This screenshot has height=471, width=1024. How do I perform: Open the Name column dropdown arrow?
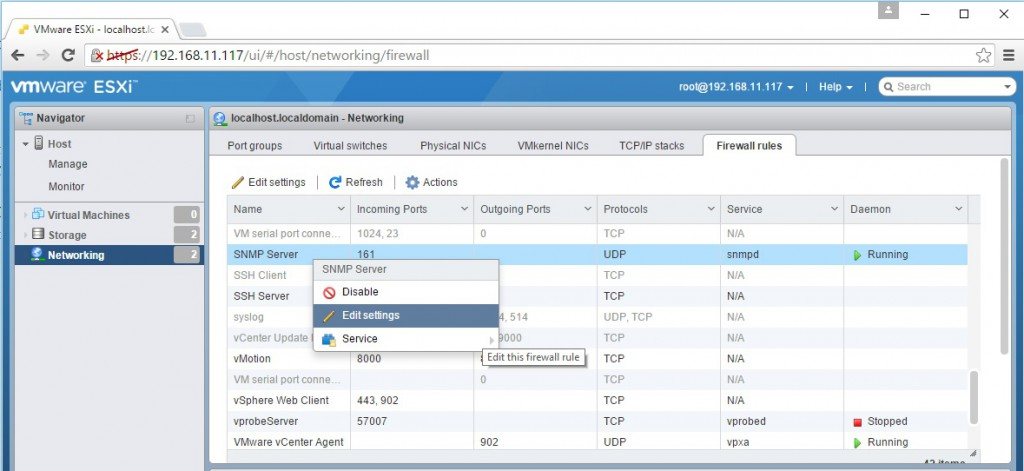click(x=341, y=209)
